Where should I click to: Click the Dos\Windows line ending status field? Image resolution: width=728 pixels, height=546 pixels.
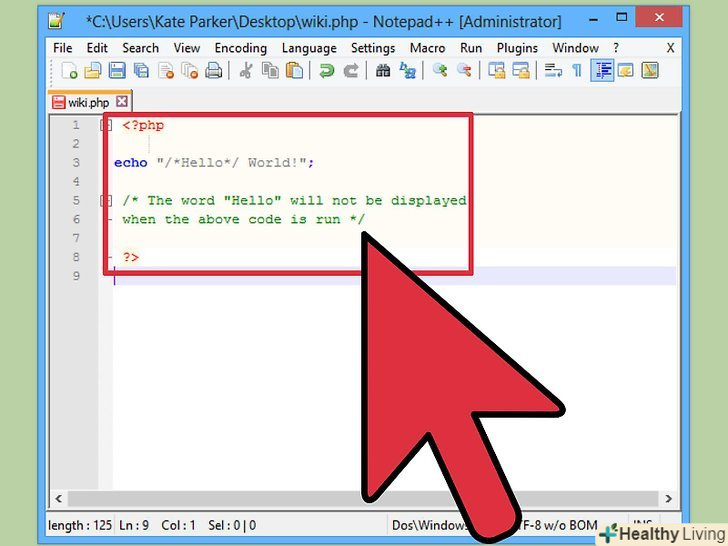click(x=429, y=525)
